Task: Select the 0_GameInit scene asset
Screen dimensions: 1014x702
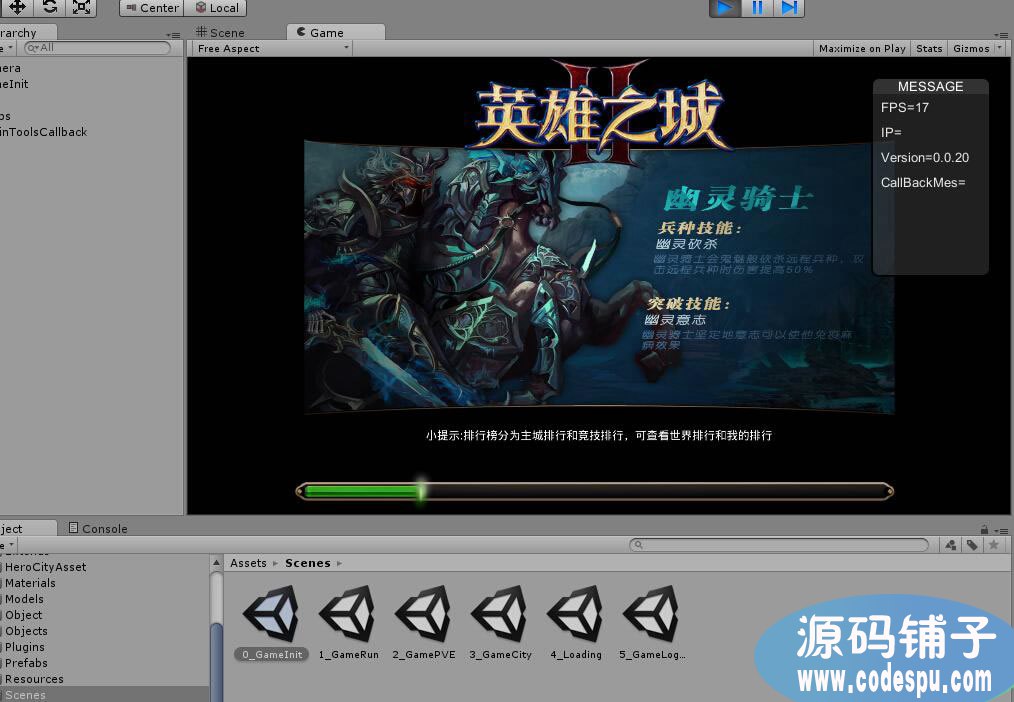Action: tap(272, 622)
